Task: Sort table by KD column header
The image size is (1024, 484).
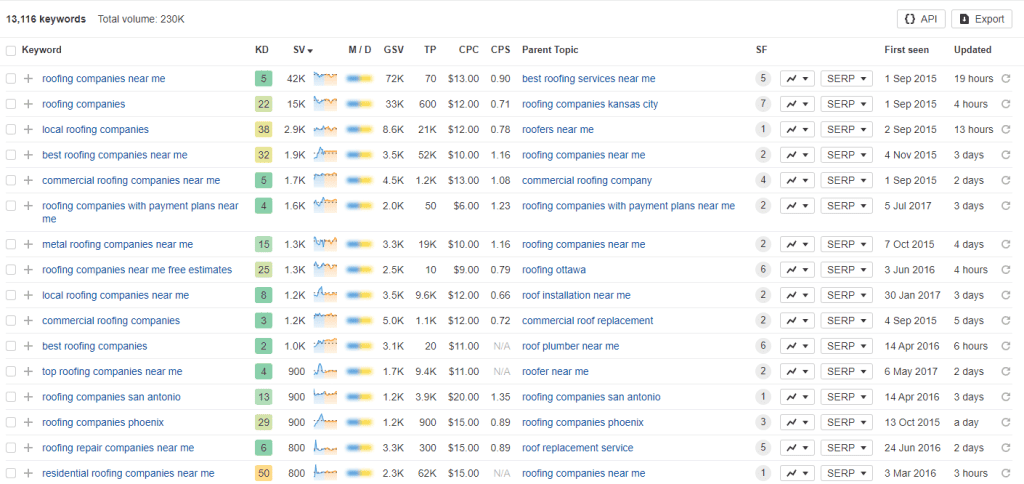Action: click(x=261, y=50)
